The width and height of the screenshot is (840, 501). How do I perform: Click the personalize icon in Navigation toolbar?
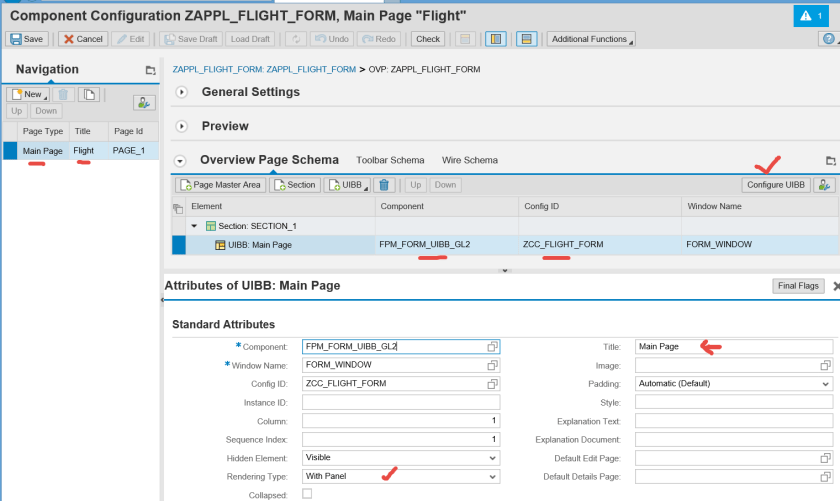tap(144, 102)
